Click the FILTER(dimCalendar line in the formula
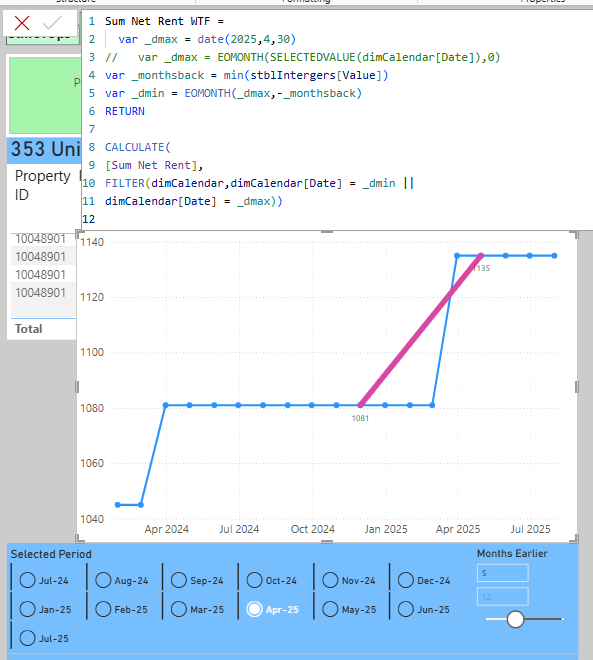 coord(259,184)
